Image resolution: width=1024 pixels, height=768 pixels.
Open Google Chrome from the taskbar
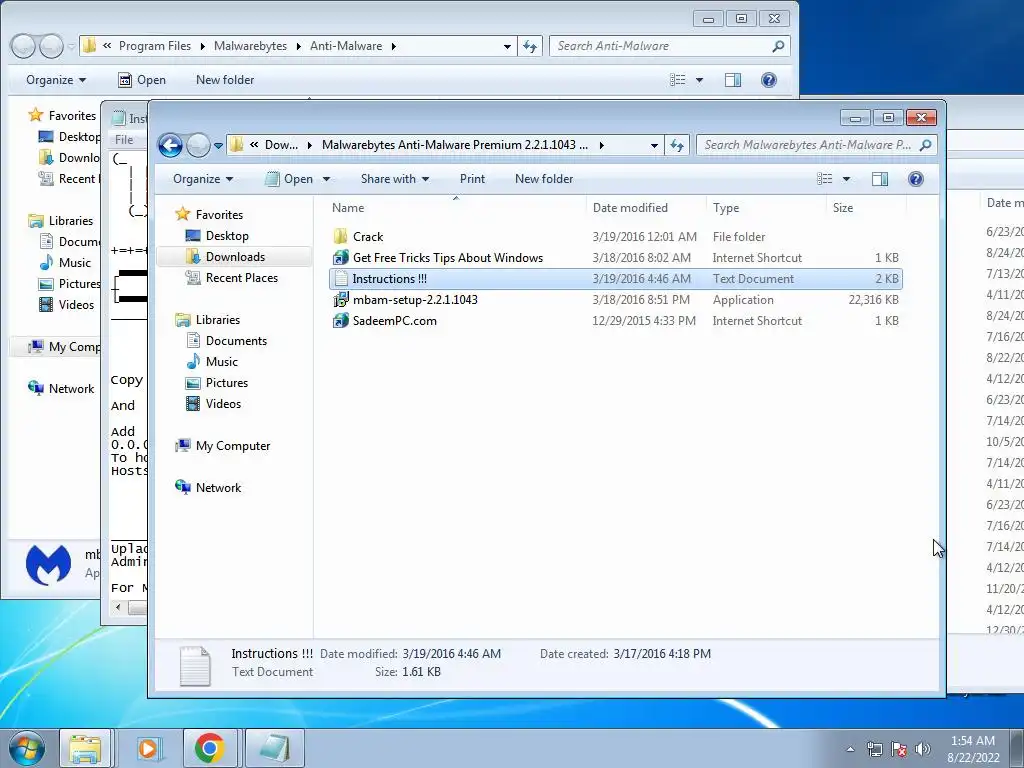point(209,748)
